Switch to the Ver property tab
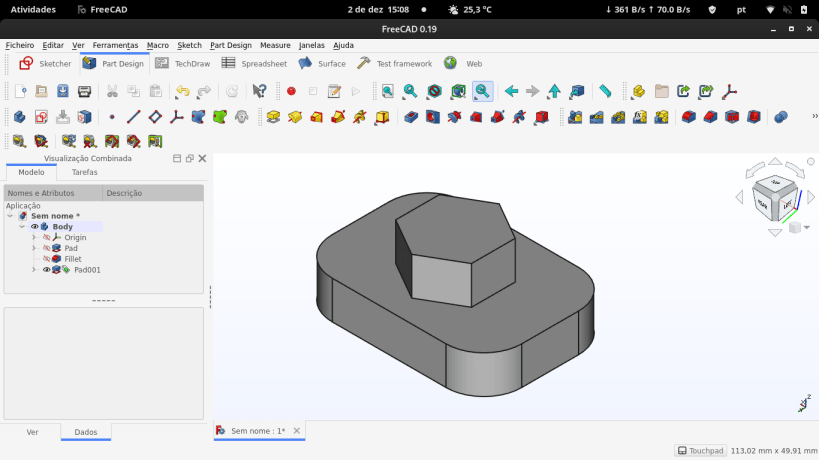 tap(32, 432)
